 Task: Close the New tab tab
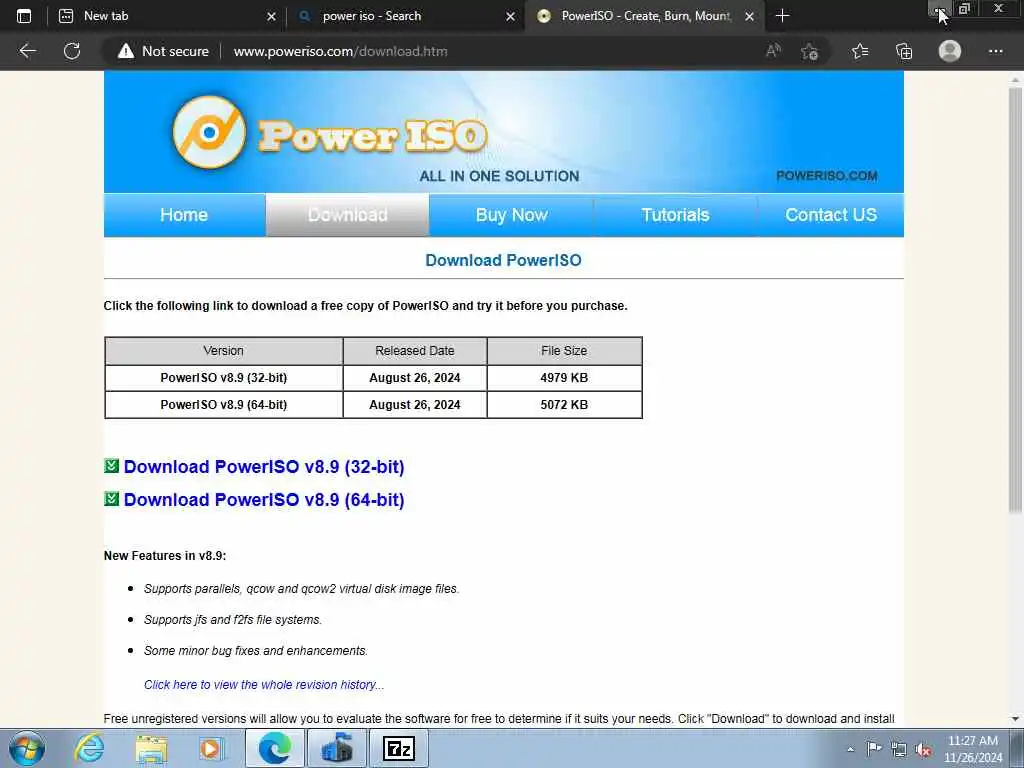(x=271, y=16)
